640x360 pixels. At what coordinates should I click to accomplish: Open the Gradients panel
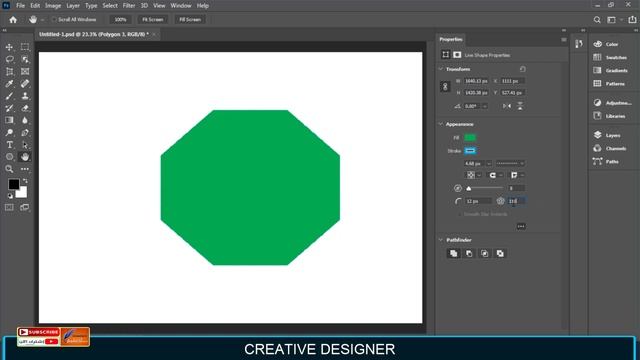click(611, 71)
